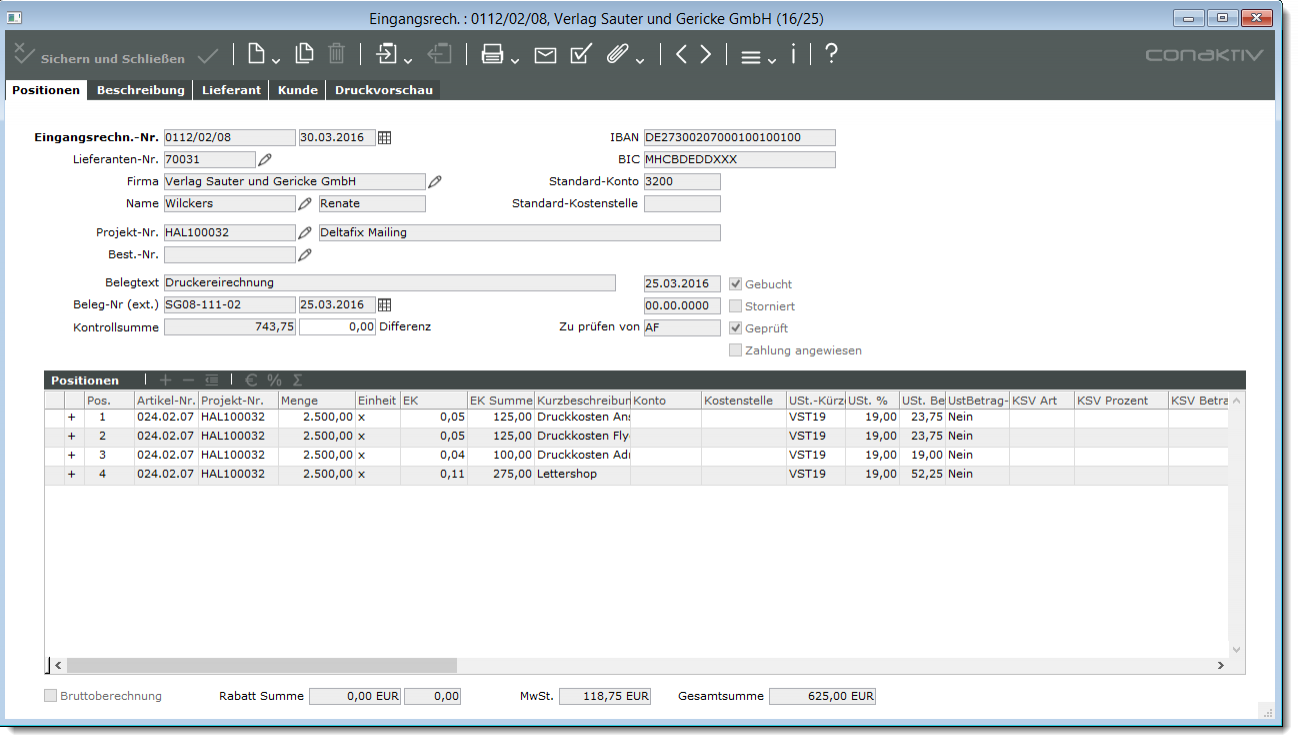Click the envelope email icon

point(545,55)
